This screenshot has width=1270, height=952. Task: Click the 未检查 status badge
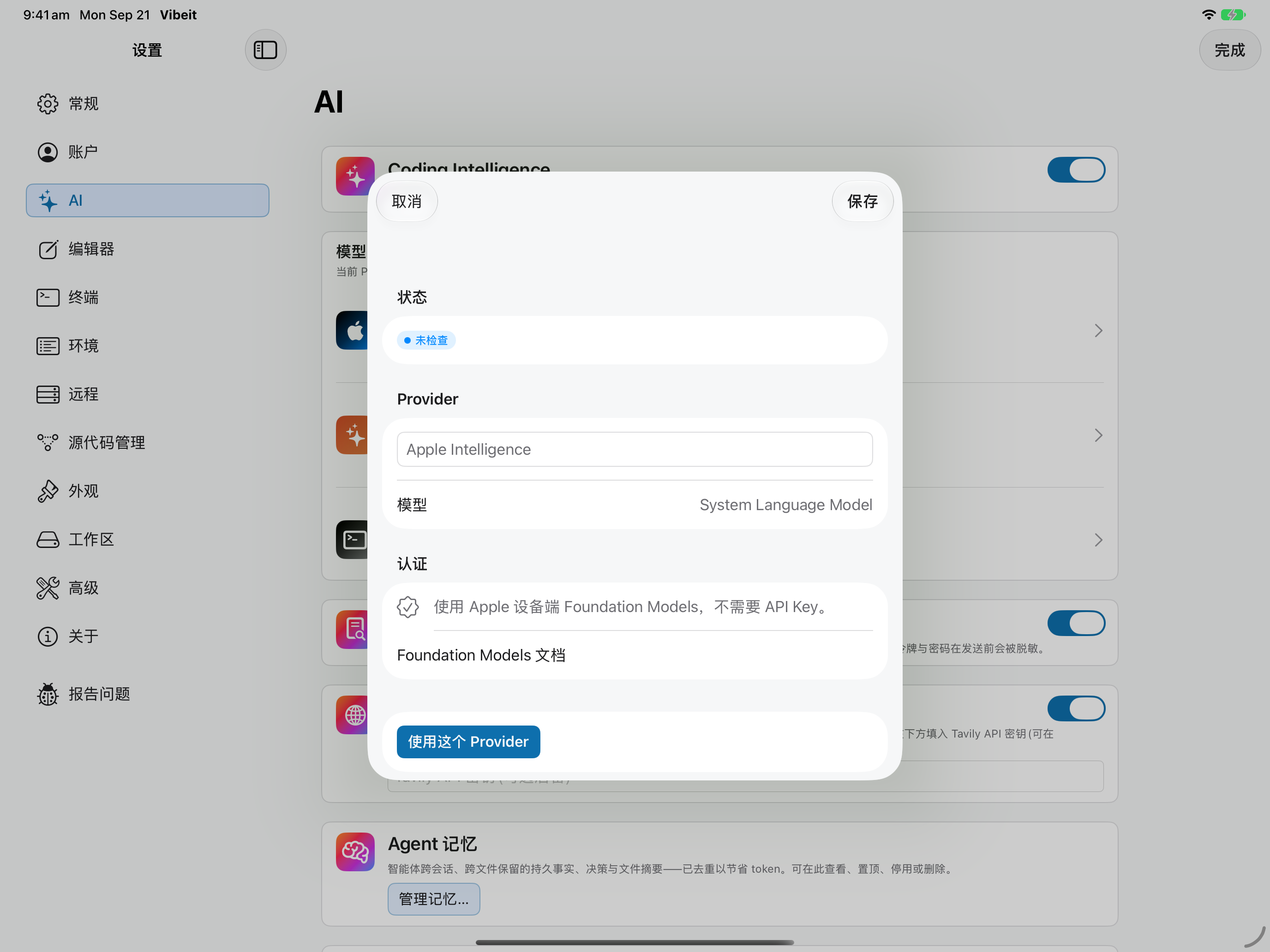426,340
